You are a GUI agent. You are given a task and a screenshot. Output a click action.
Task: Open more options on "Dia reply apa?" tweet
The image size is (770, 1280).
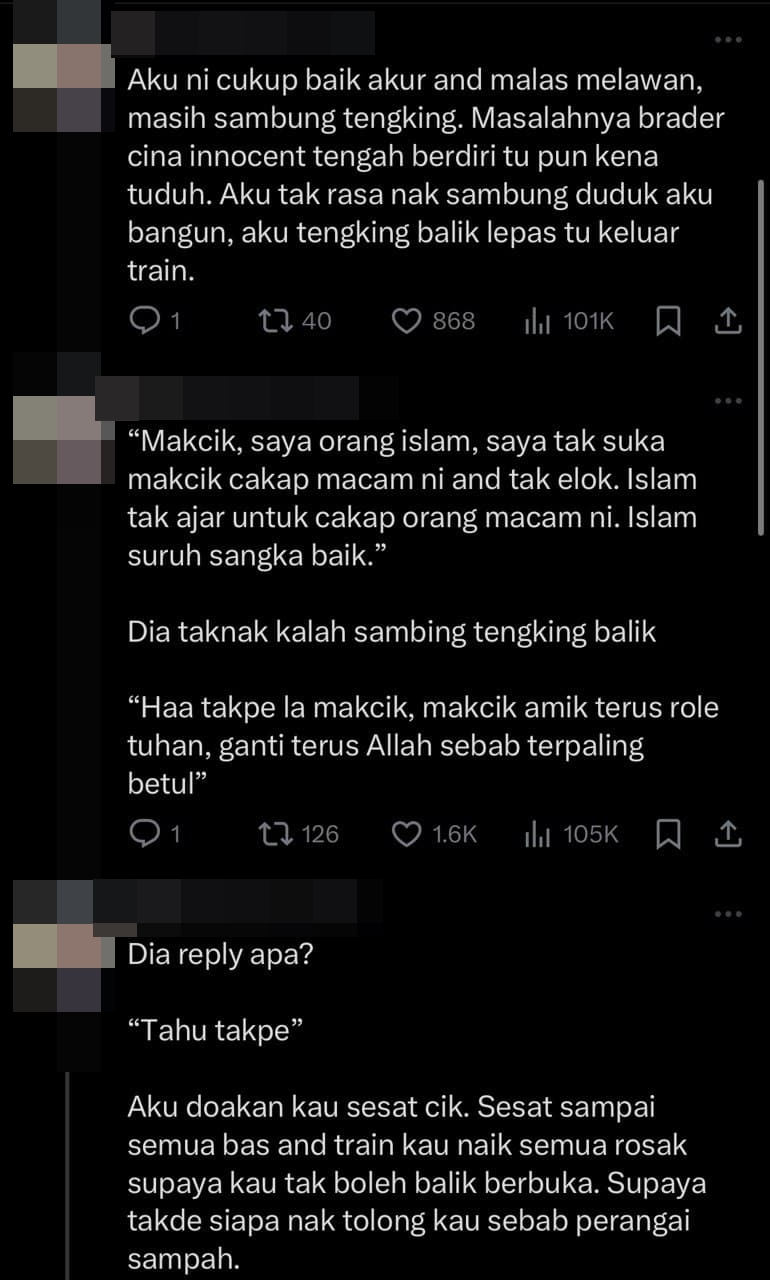pyautogui.click(x=728, y=914)
